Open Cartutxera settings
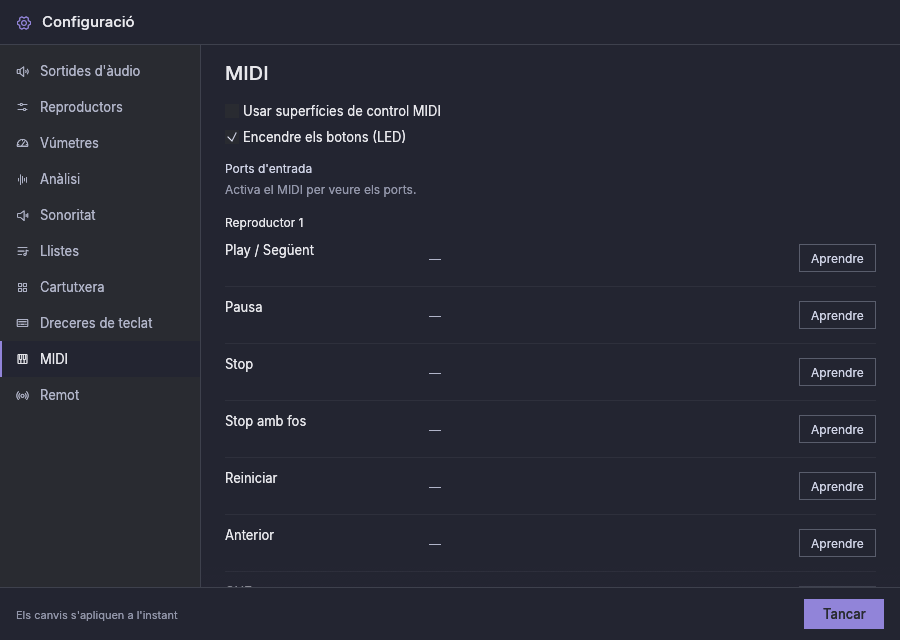Screen dimensions: 900x640 coord(100,288)
